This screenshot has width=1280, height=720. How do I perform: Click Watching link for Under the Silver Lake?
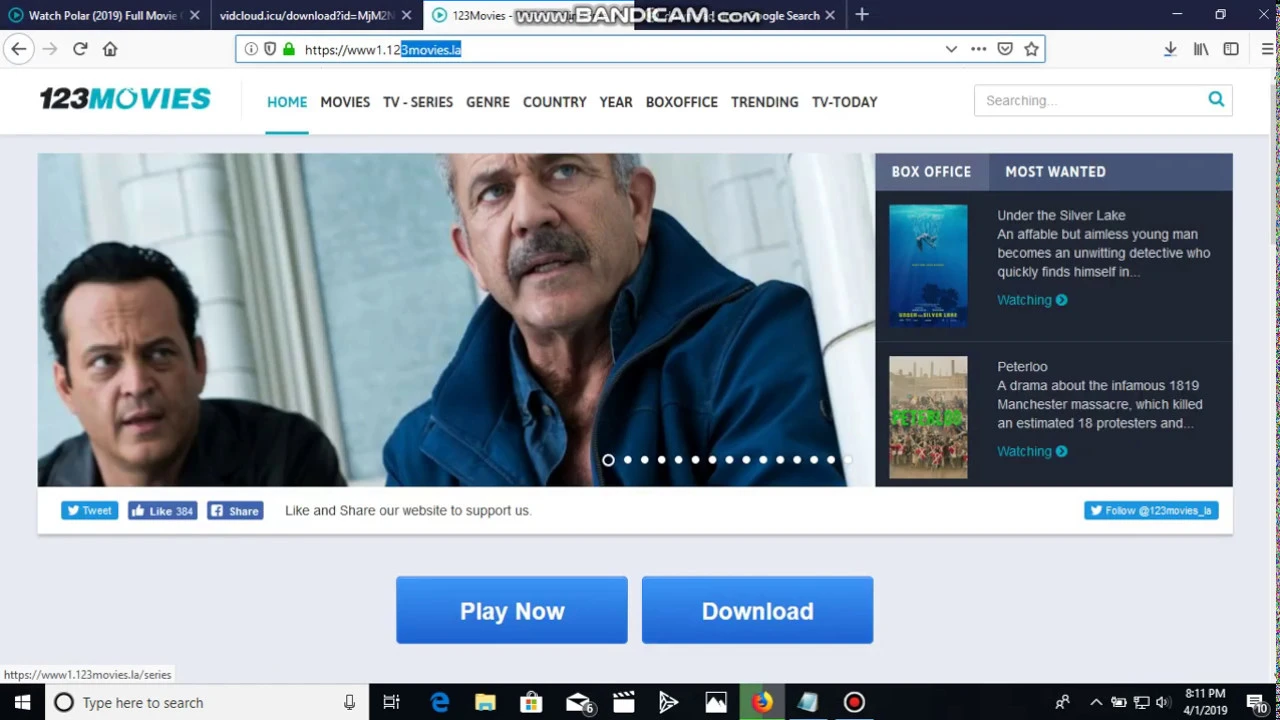(1031, 300)
